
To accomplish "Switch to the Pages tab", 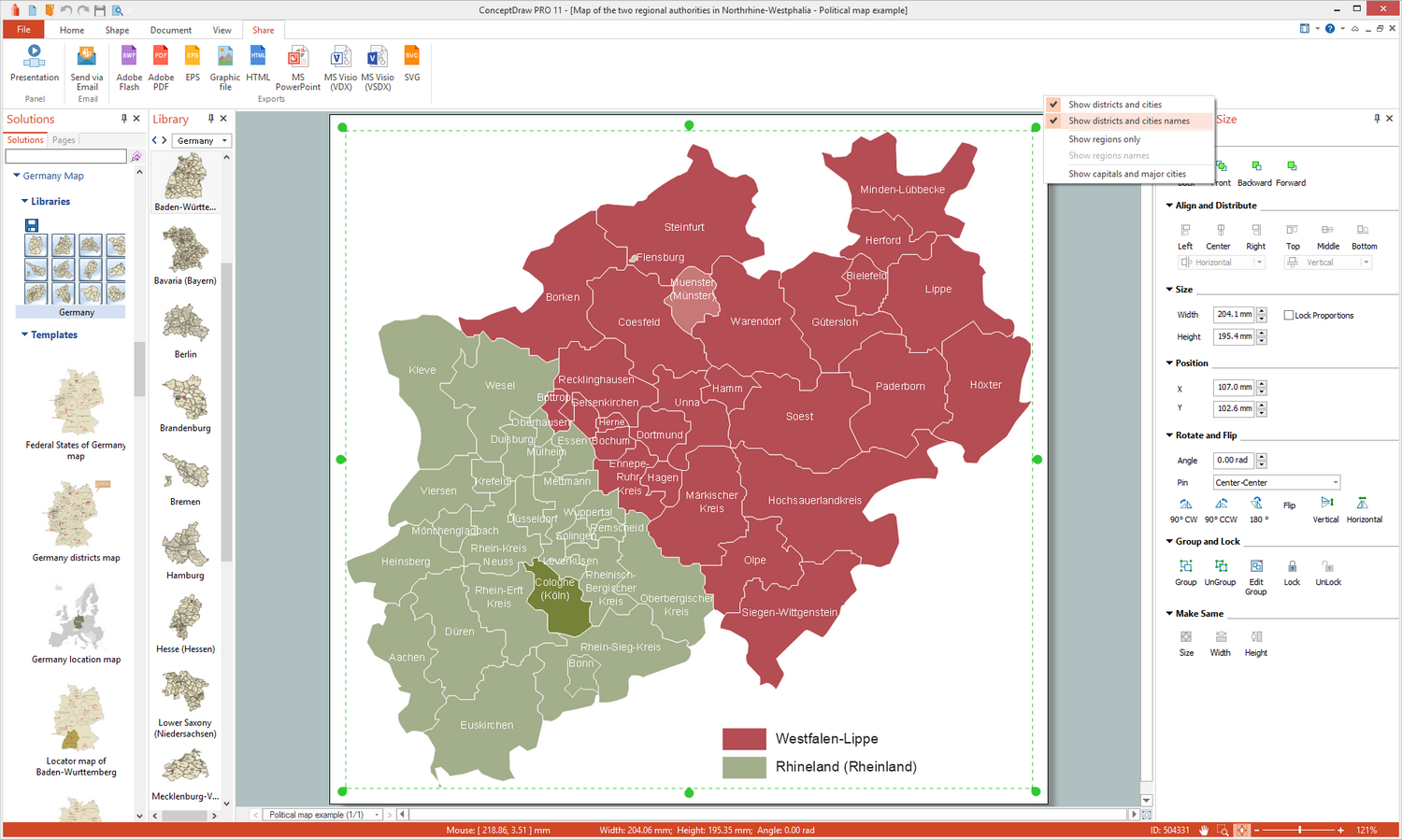I will tap(64, 140).
